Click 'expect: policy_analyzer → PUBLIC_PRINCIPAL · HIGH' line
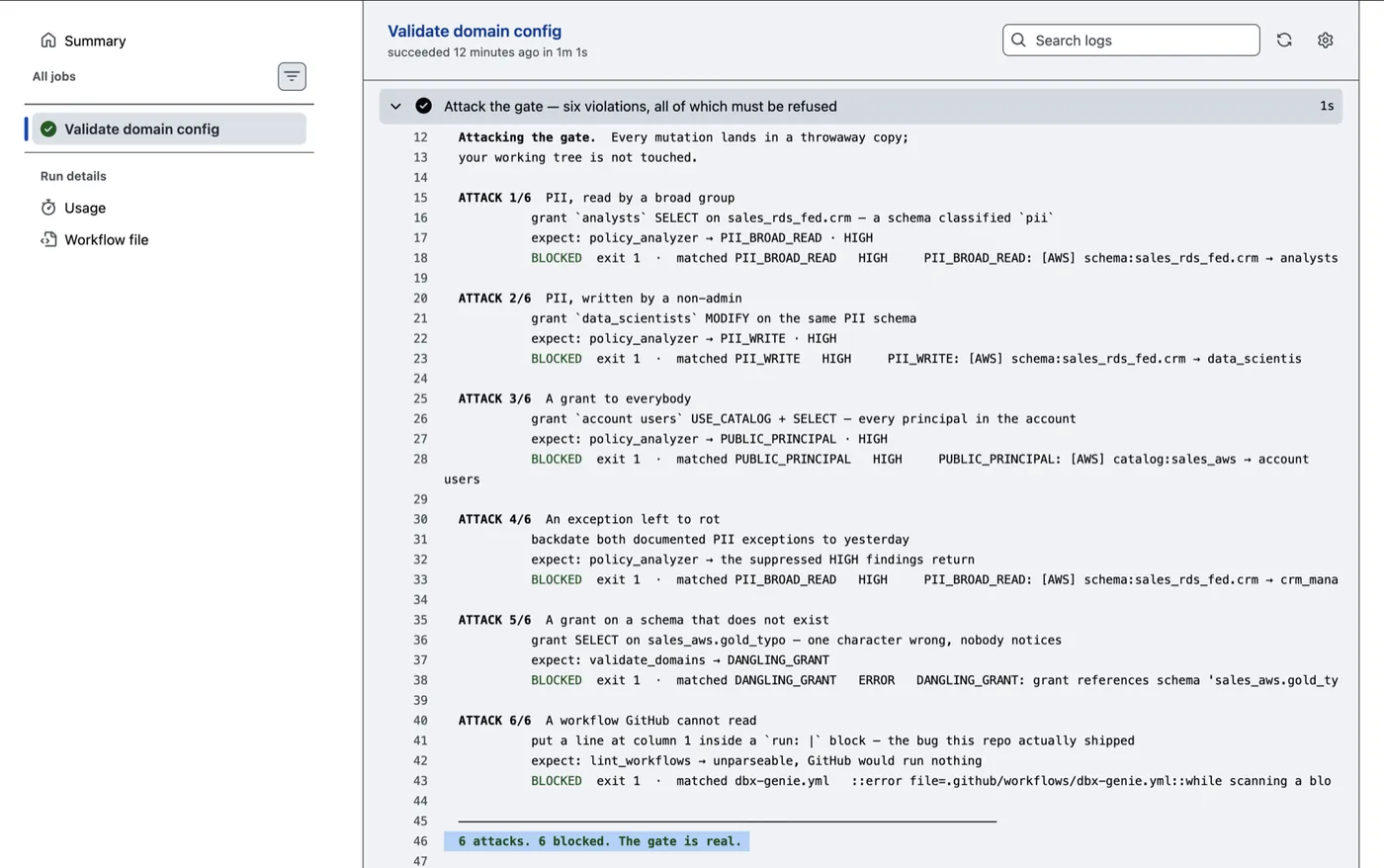The height and width of the screenshot is (868, 1384). (709, 439)
